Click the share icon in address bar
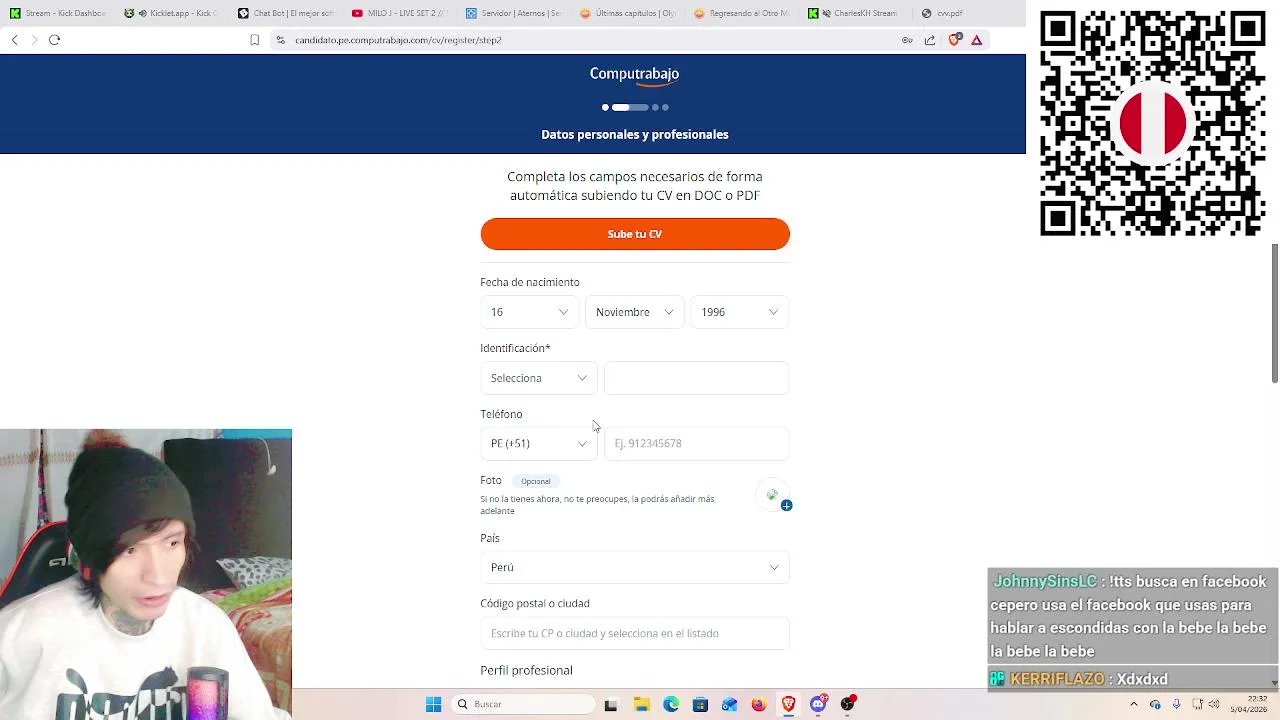The image size is (1280, 720). pos(930,40)
